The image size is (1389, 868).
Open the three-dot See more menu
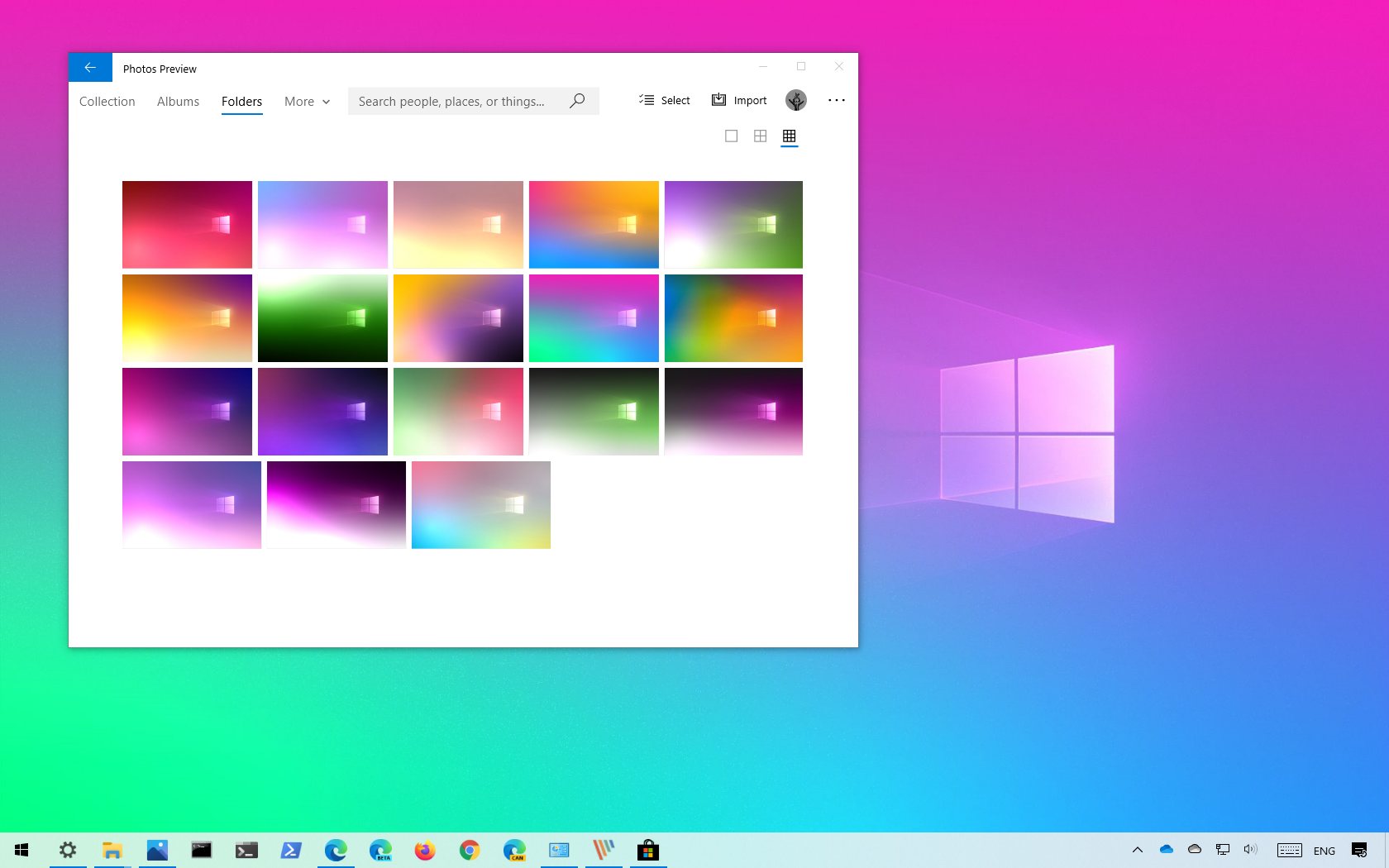(837, 100)
